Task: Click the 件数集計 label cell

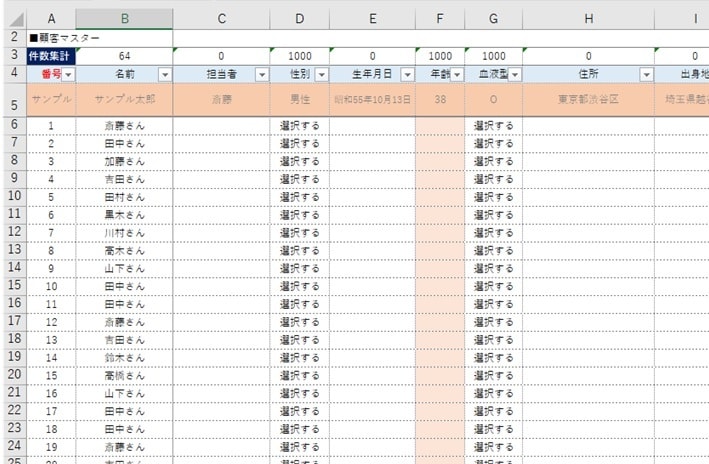Action: coord(51,56)
